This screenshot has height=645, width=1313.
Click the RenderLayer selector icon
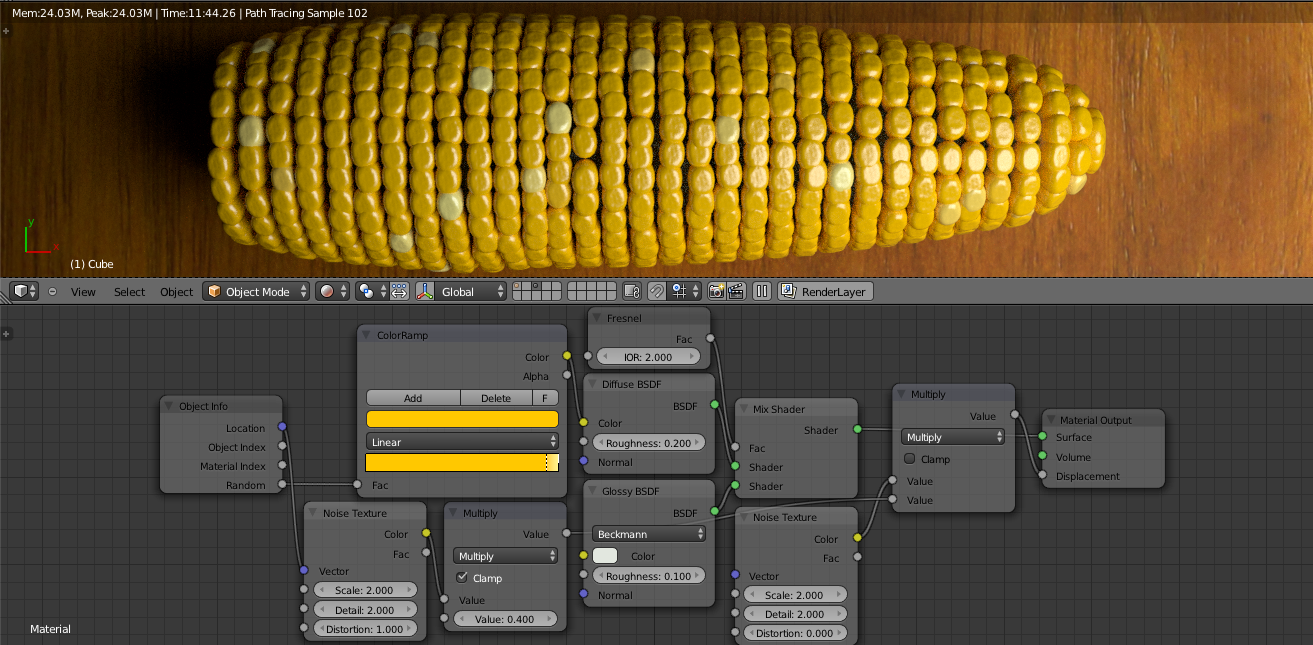coord(789,291)
